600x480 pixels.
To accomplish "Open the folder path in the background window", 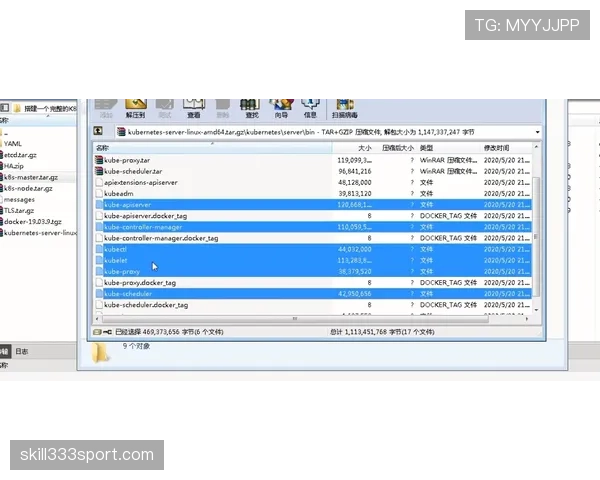I will (45, 108).
